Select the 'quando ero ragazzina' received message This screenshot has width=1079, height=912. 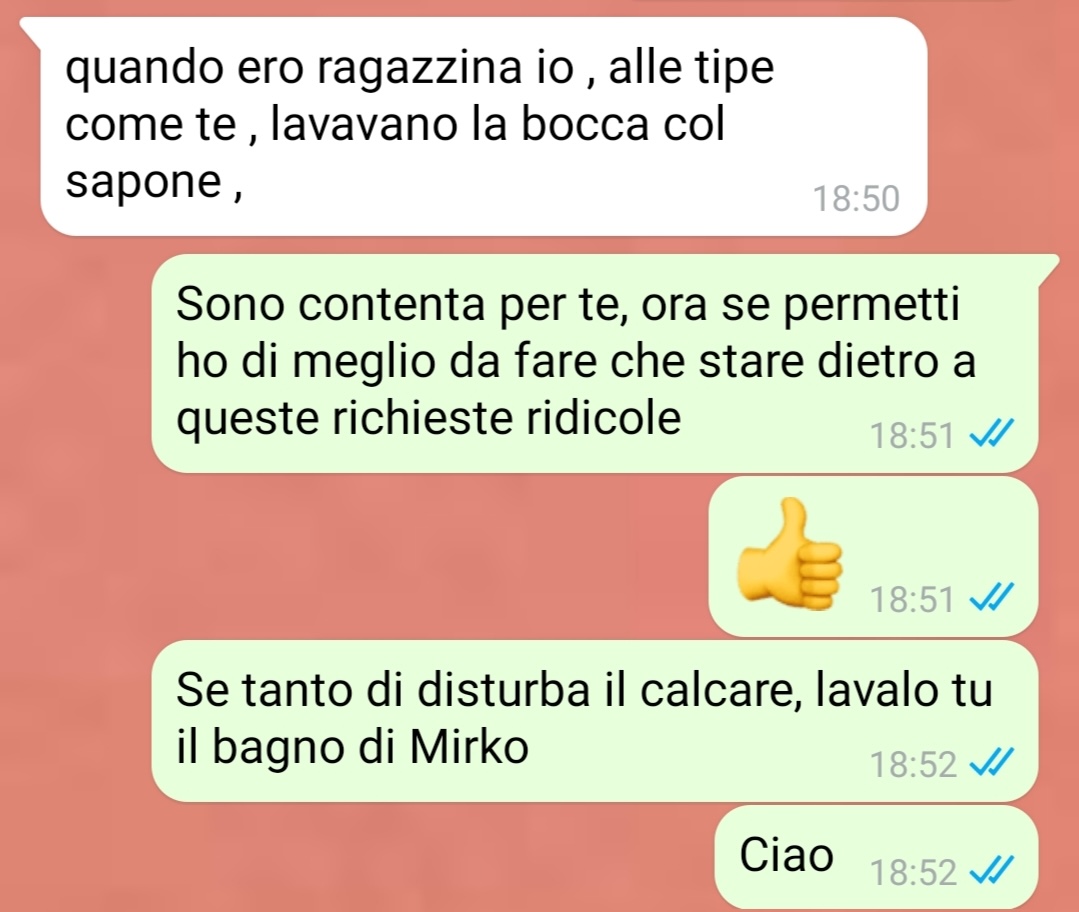point(484,127)
